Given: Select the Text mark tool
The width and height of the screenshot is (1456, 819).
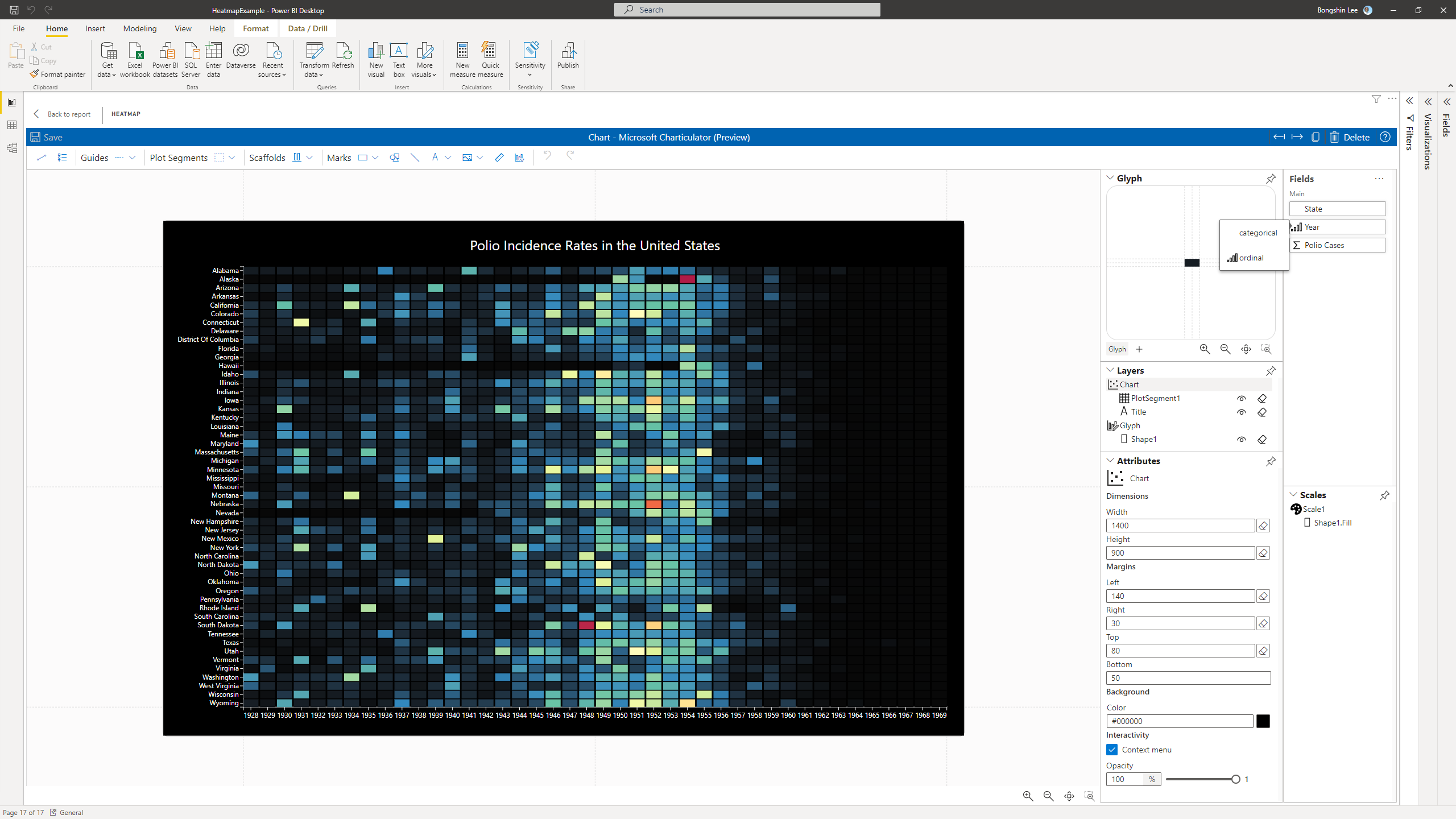Looking at the screenshot, I should click(435, 158).
